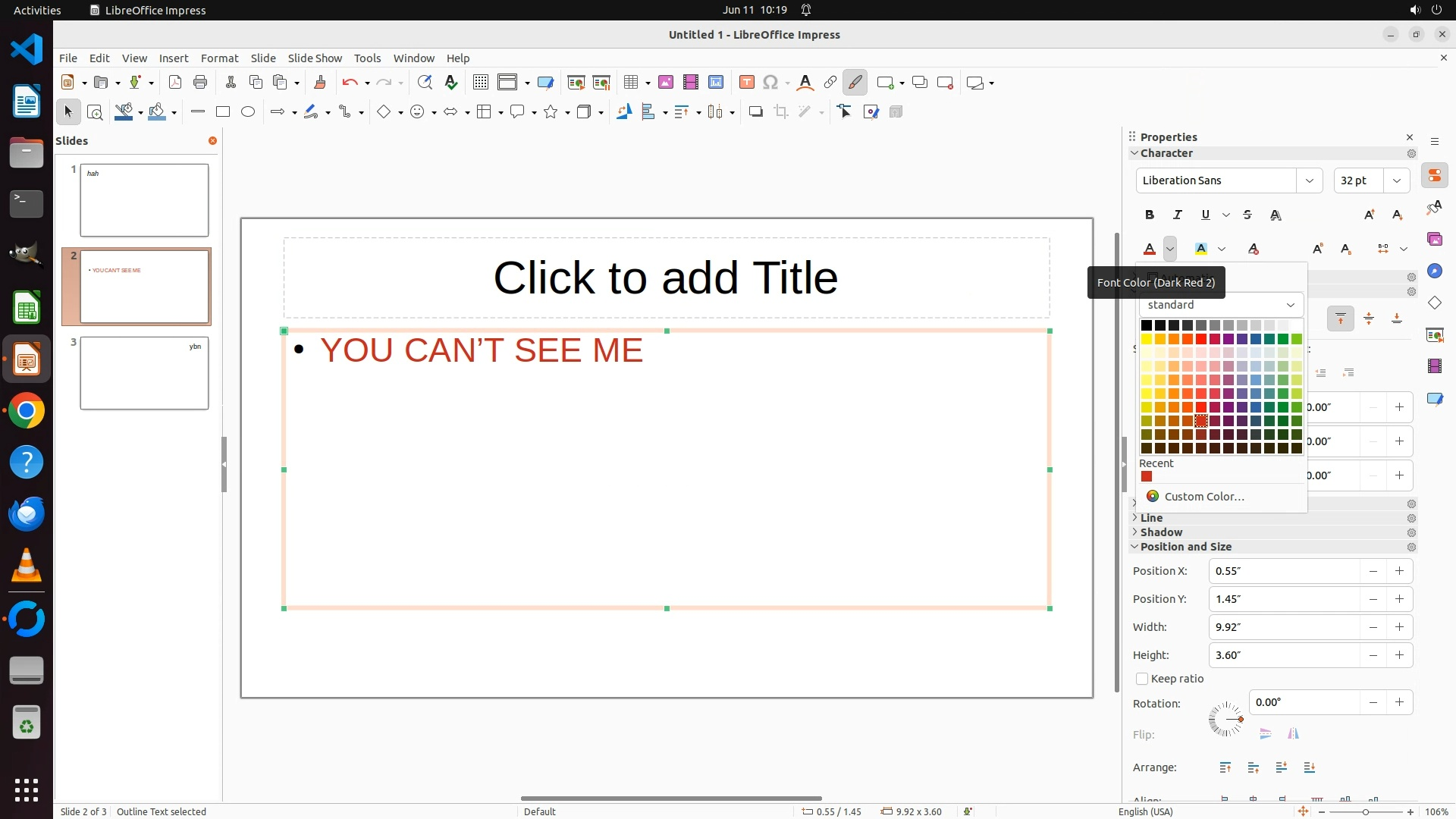The width and height of the screenshot is (1456, 819).
Task: Click the Strikethrough formatting icon
Action: (x=1247, y=215)
